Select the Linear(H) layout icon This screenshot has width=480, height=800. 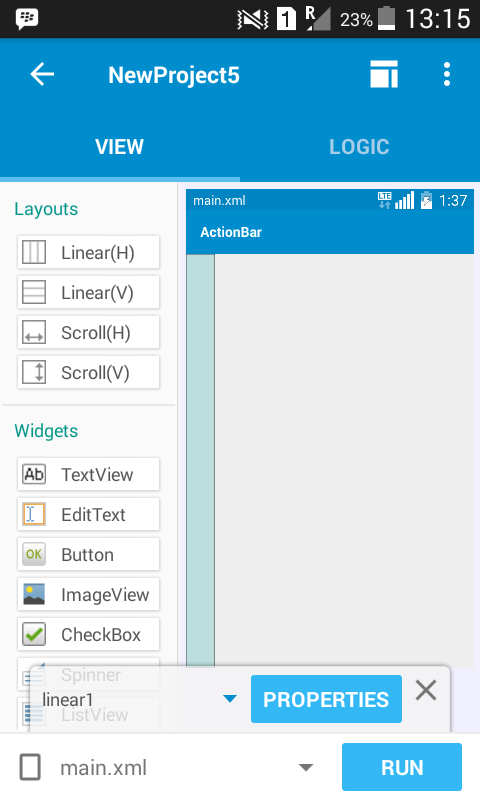click(34, 252)
